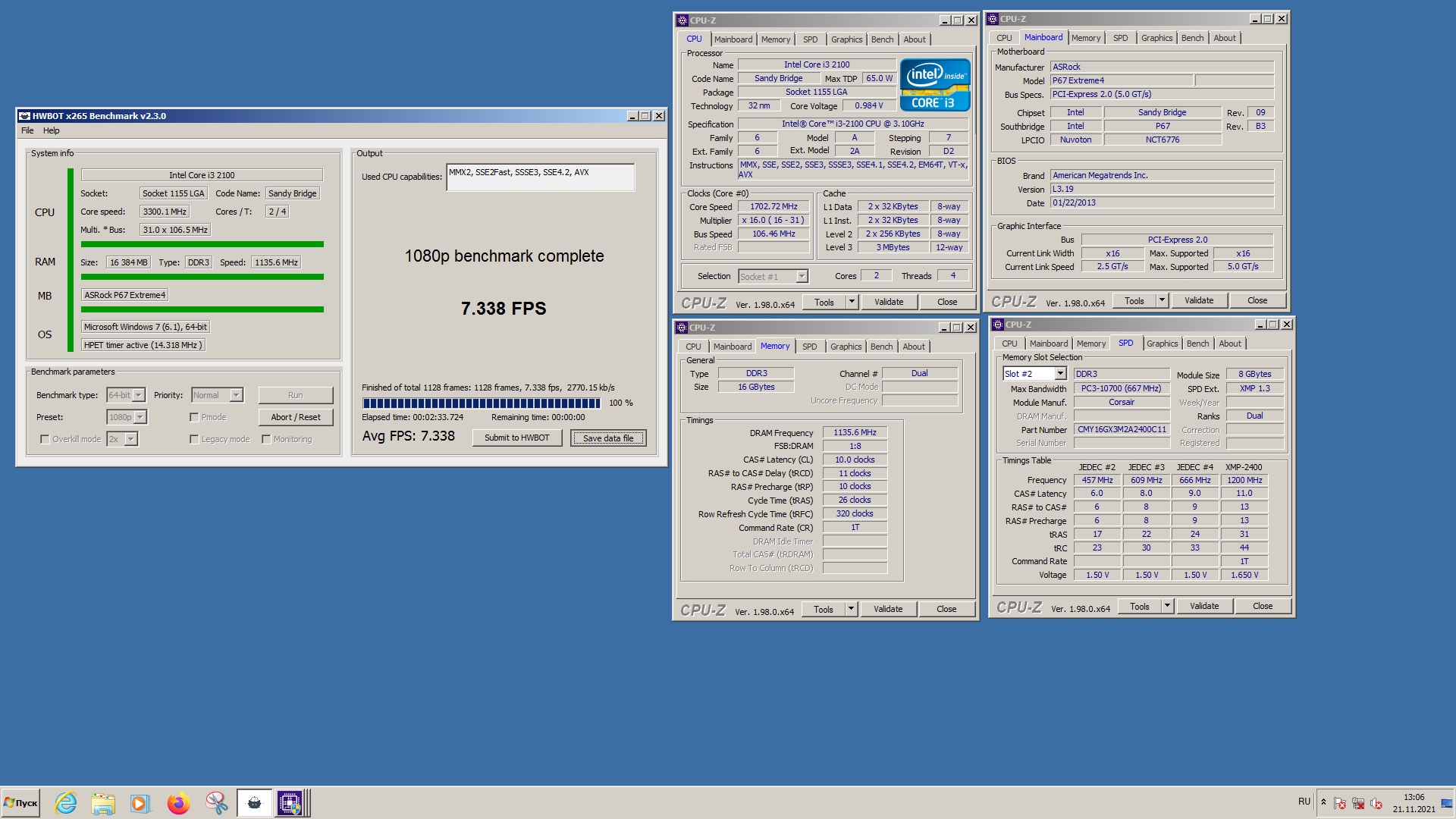Toggle the Pmode checkbox

[x=194, y=417]
